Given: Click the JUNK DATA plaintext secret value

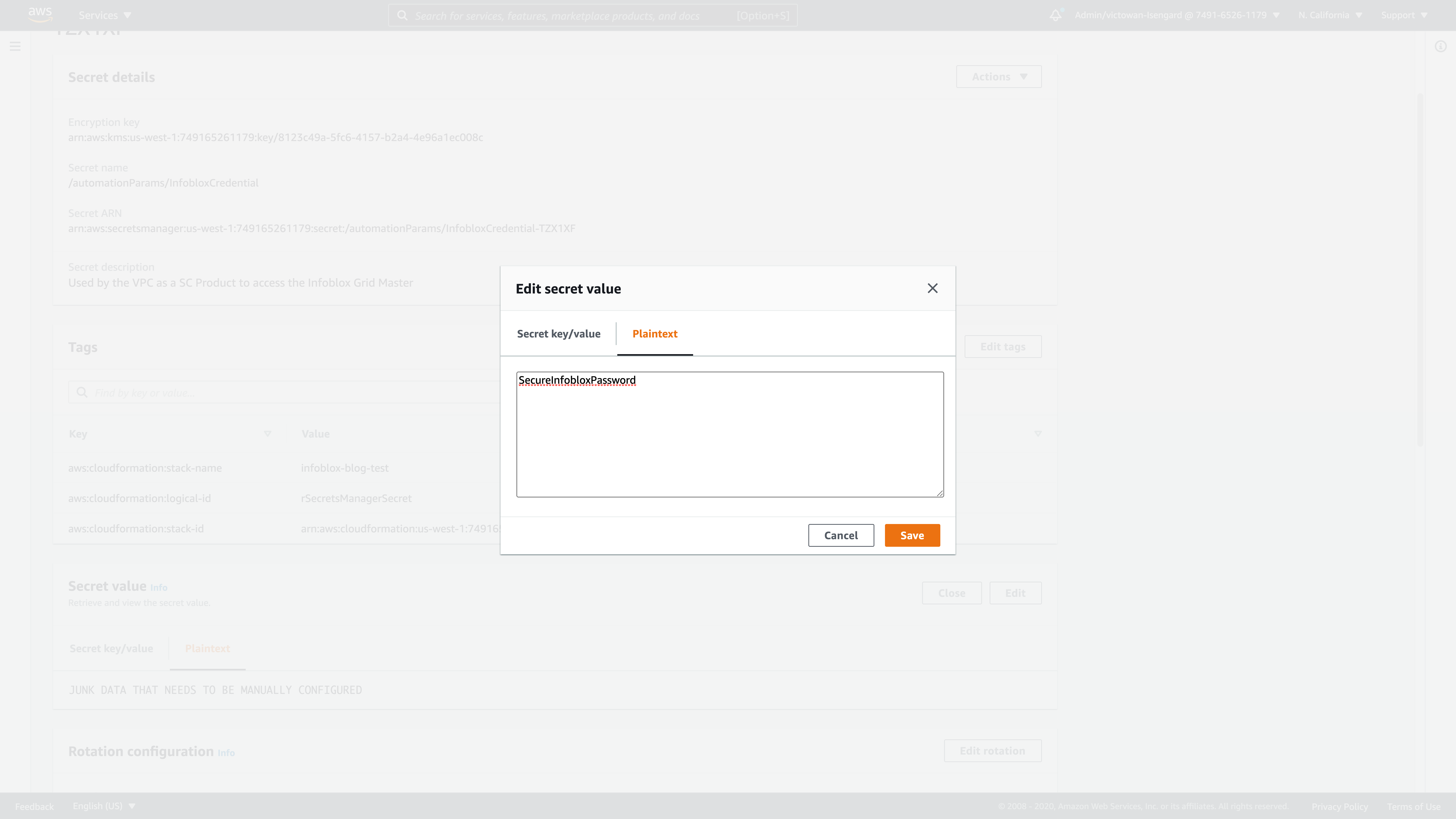Looking at the screenshot, I should [215, 690].
